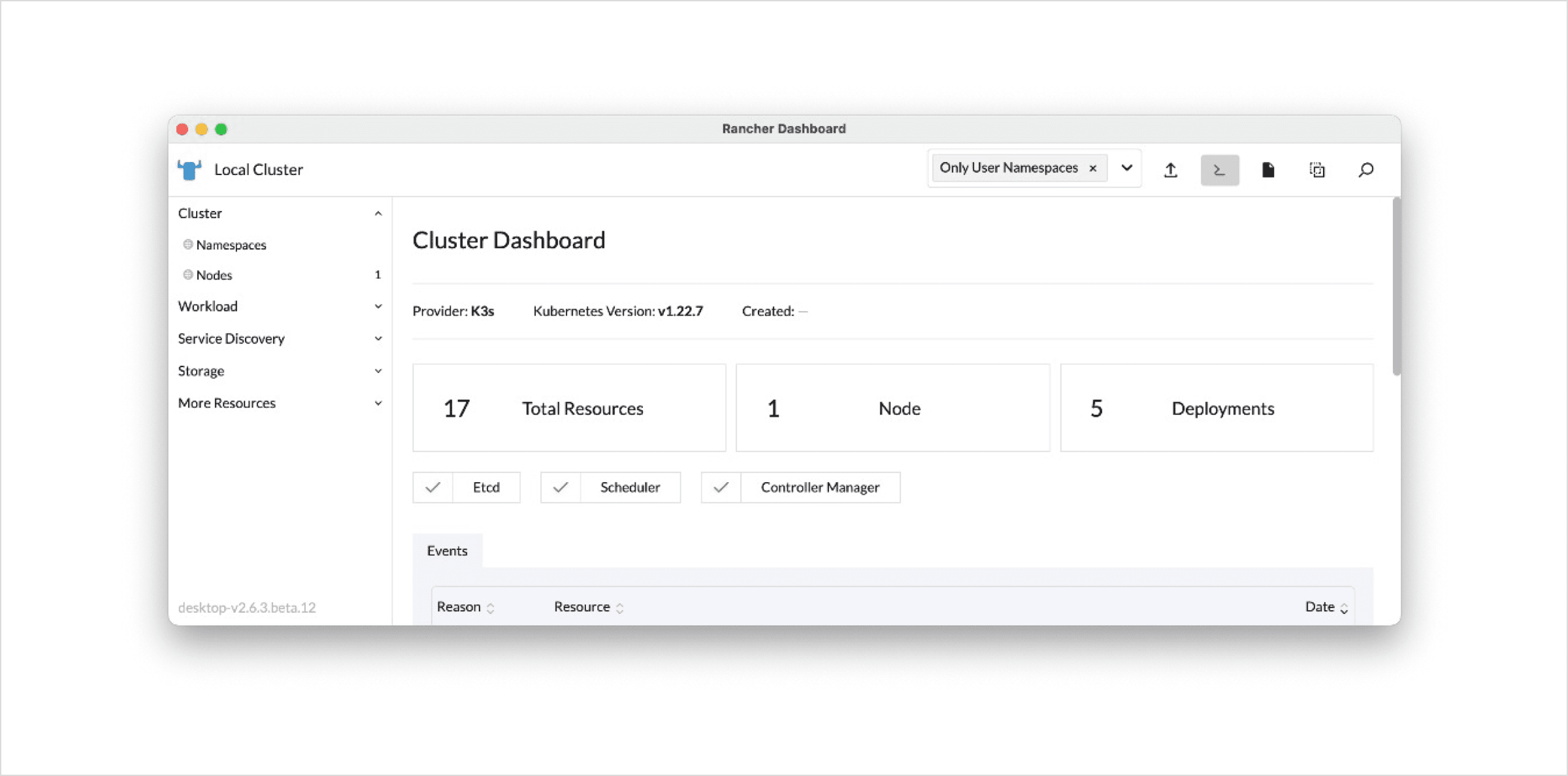
Task: Click the copy KubeConfig to clipboard icon
Action: coord(1316,170)
